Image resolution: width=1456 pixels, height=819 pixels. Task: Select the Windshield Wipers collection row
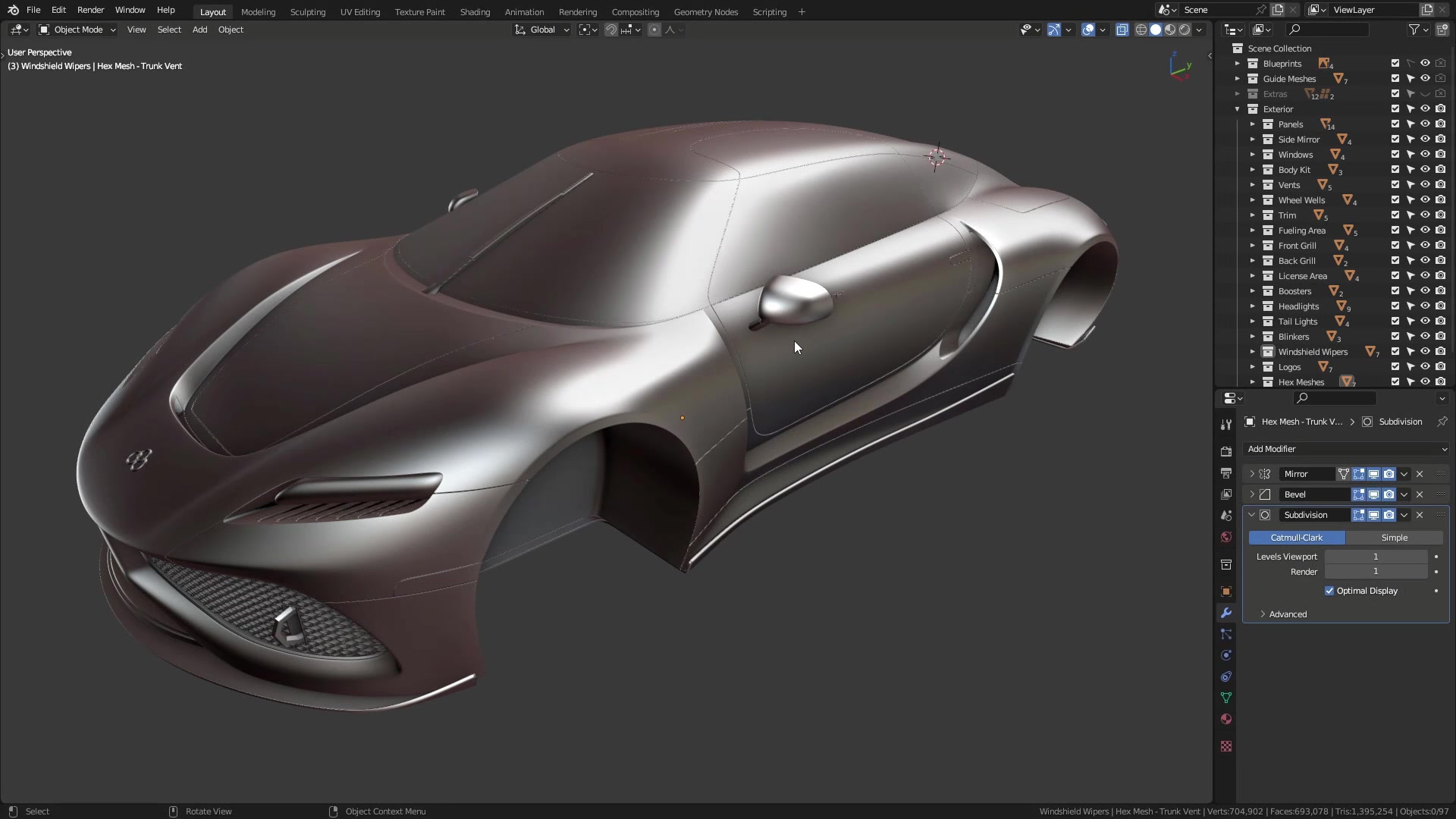1313,351
